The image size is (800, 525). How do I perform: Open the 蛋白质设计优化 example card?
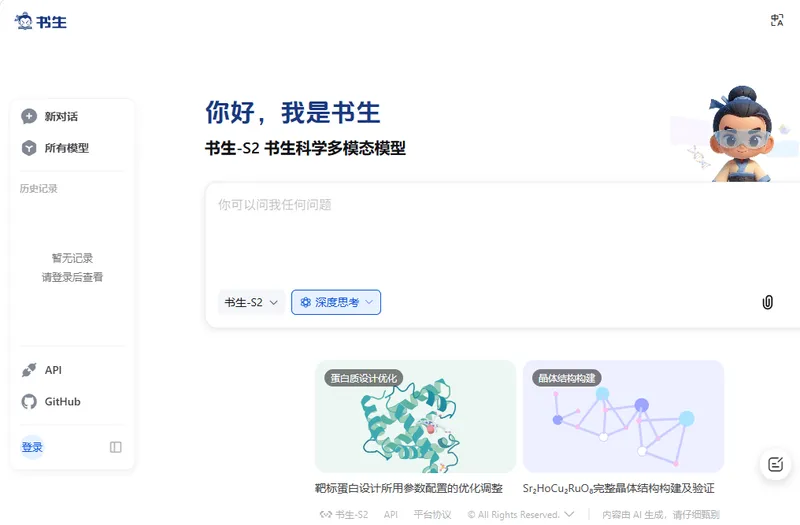415,416
